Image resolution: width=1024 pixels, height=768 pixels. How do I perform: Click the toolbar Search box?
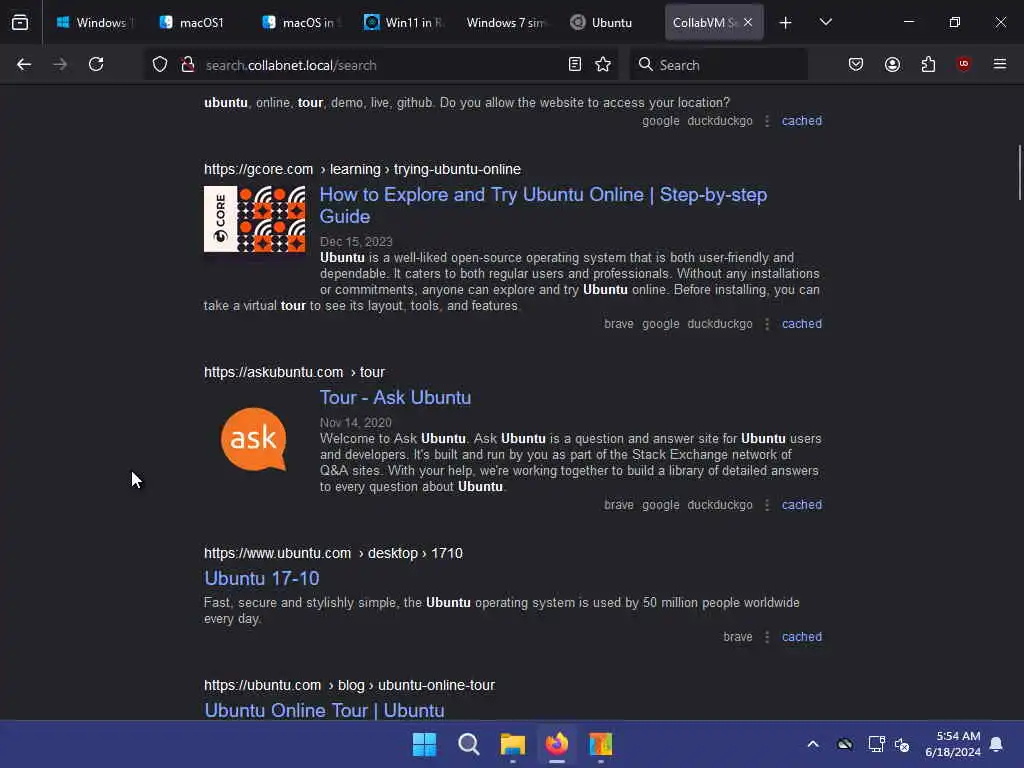coord(718,65)
